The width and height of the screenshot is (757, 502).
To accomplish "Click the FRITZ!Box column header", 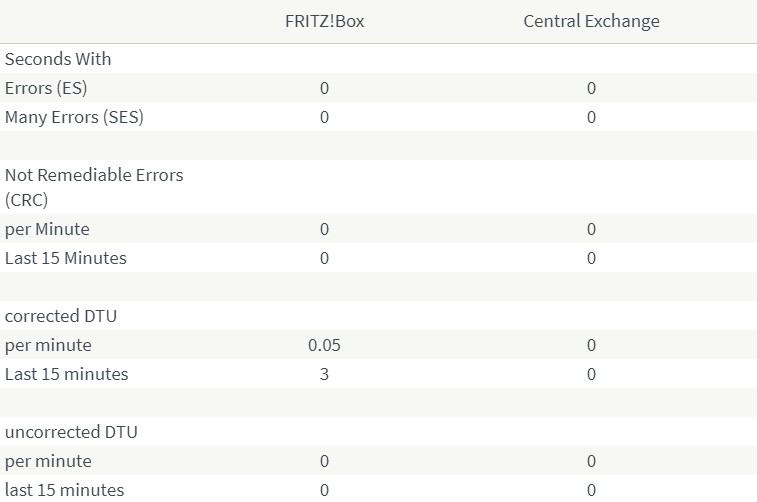I will click(324, 21).
